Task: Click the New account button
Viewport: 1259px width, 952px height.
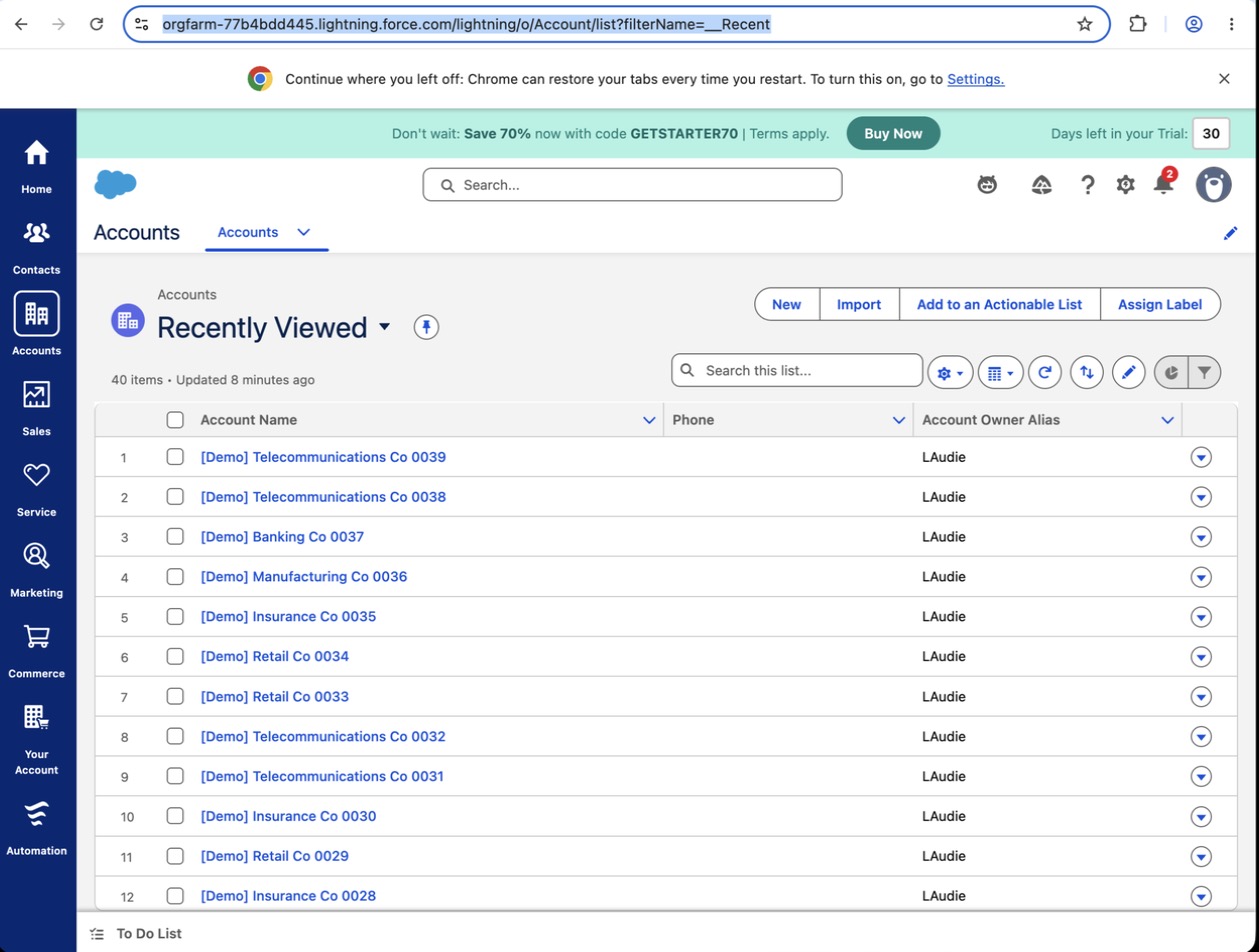Action: coord(787,304)
